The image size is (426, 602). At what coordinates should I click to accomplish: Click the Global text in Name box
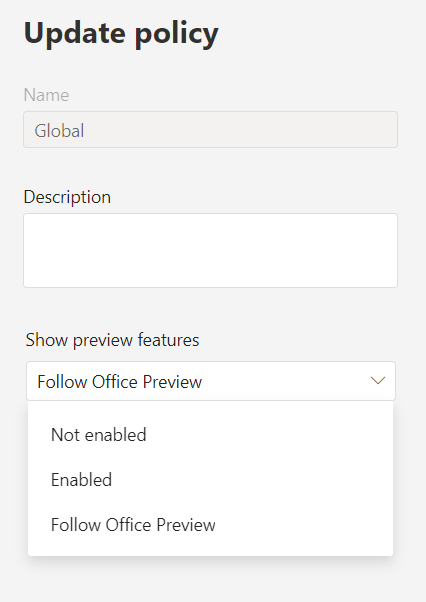pos(59,131)
